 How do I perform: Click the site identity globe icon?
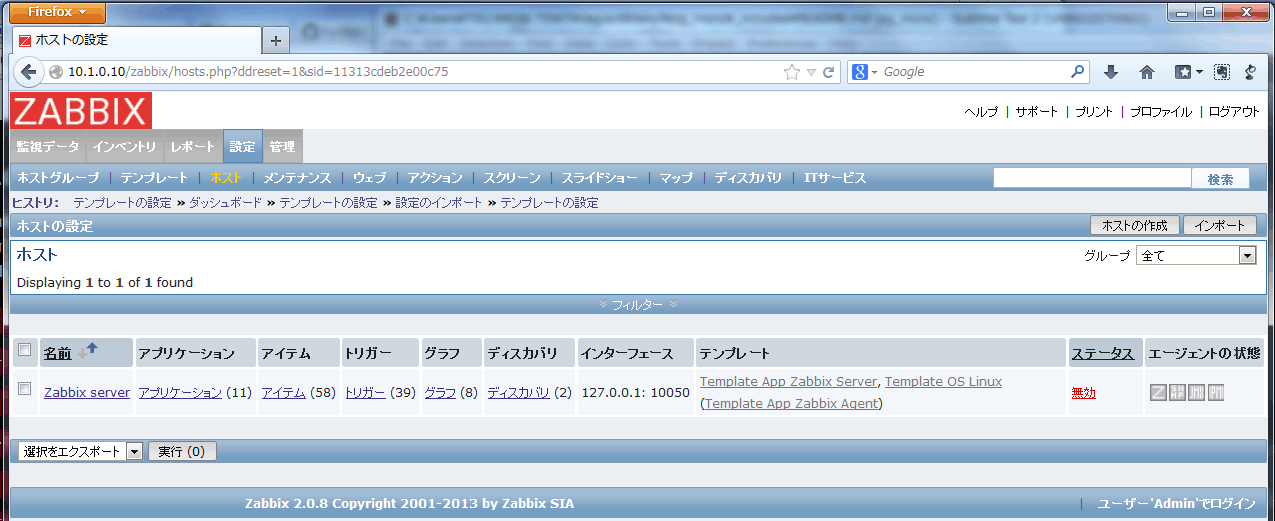tap(56, 72)
